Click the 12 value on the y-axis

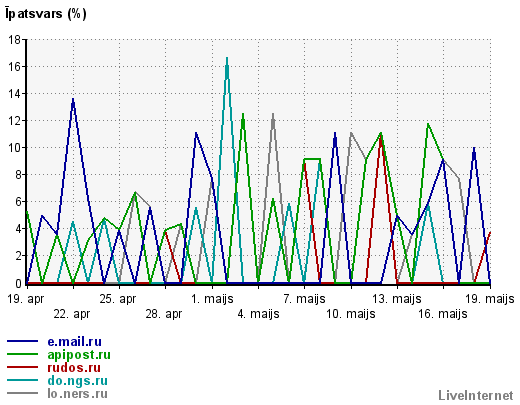point(14,121)
